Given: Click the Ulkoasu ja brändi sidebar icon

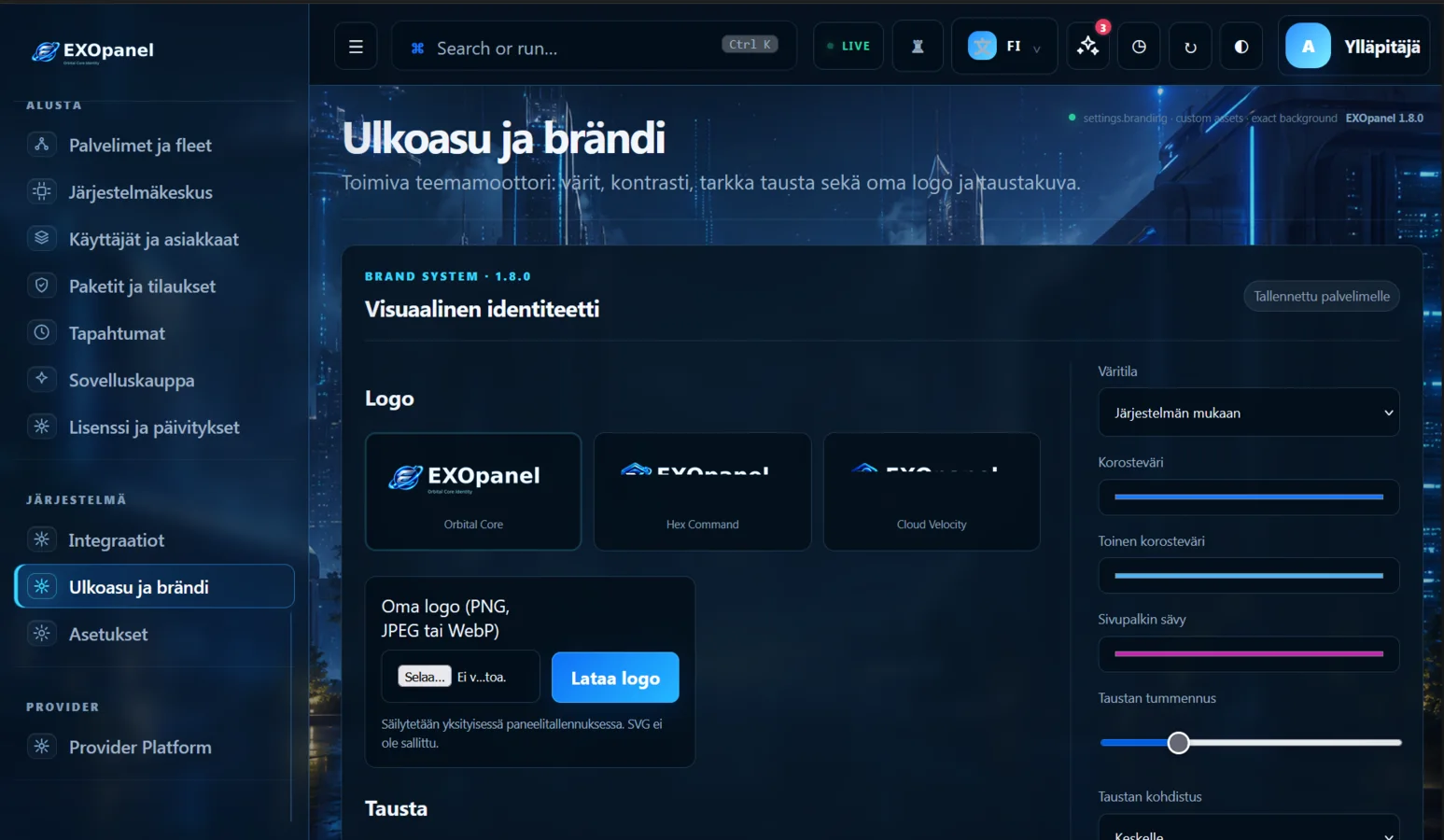Looking at the screenshot, I should coord(42,586).
